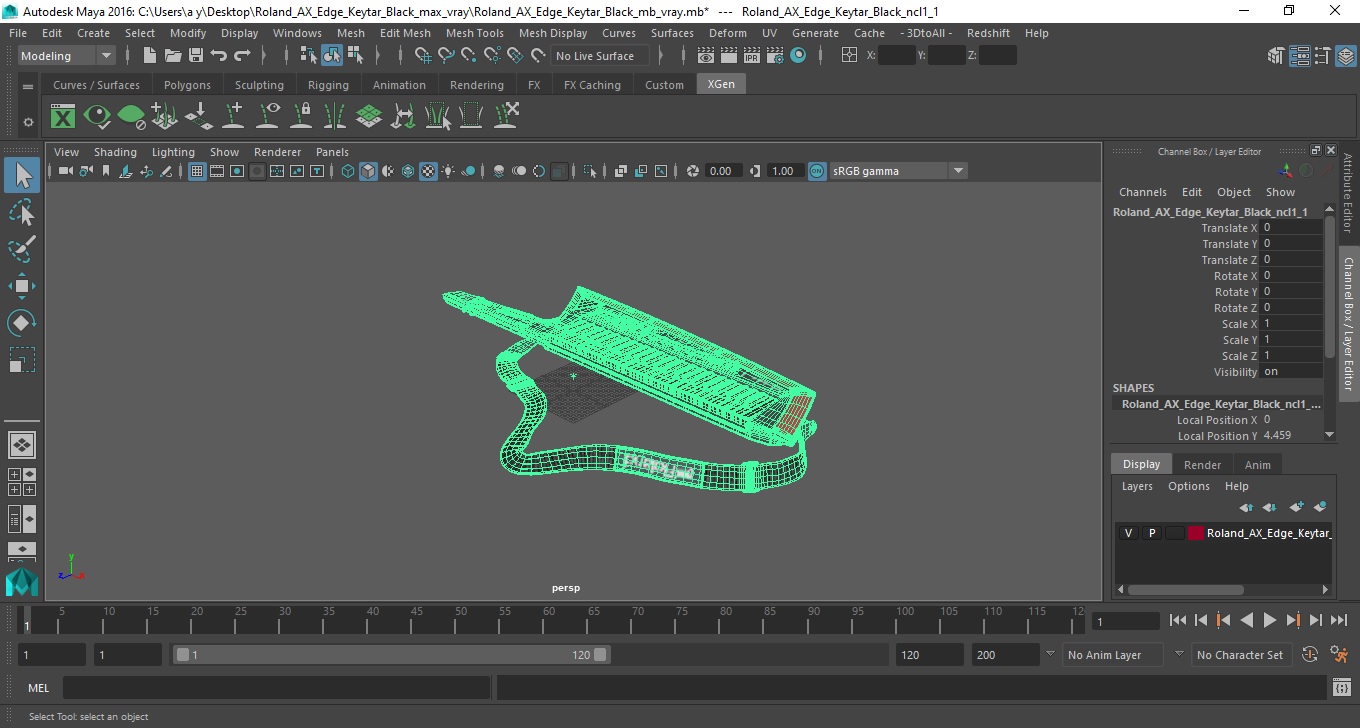Start IPR render button
The image size is (1360, 728).
click(x=752, y=56)
